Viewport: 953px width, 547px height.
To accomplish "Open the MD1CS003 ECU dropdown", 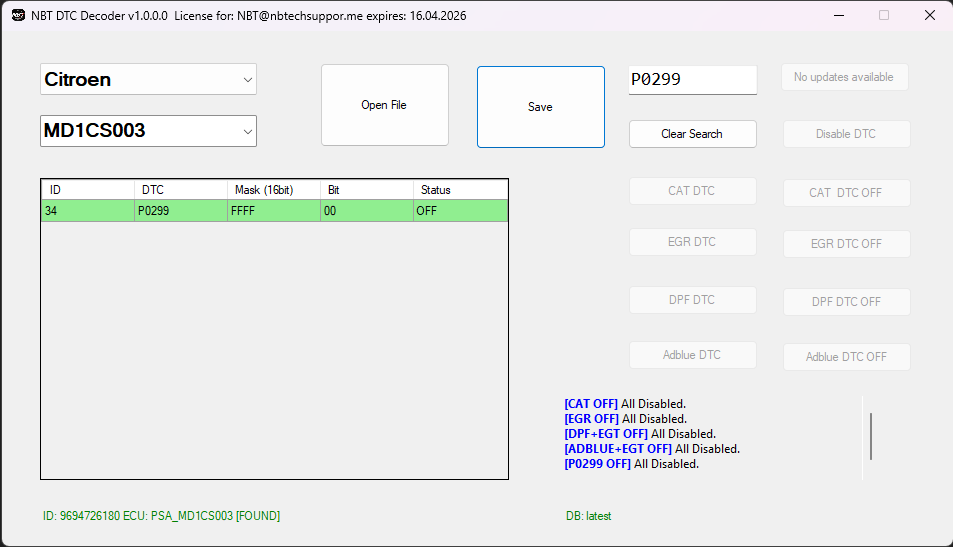I will tap(148, 131).
